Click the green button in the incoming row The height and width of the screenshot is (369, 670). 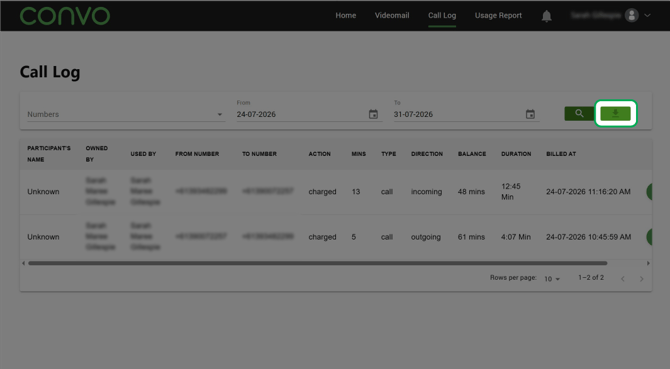(x=649, y=192)
